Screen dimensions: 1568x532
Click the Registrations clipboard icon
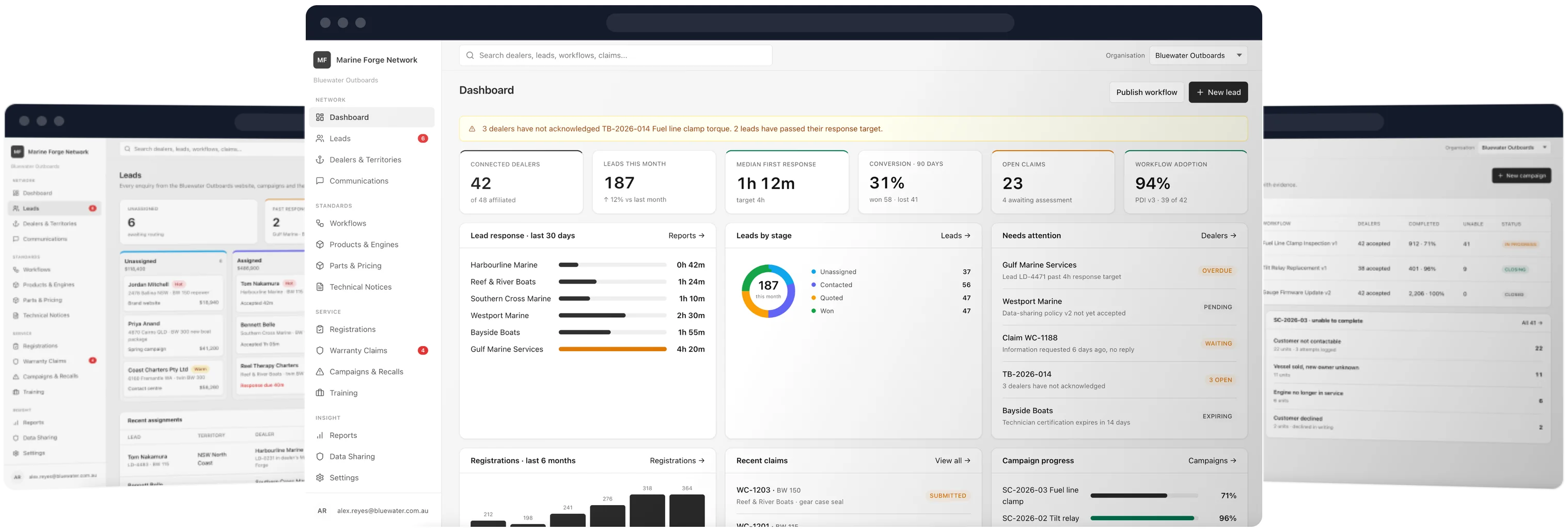pyautogui.click(x=320, y=330)
